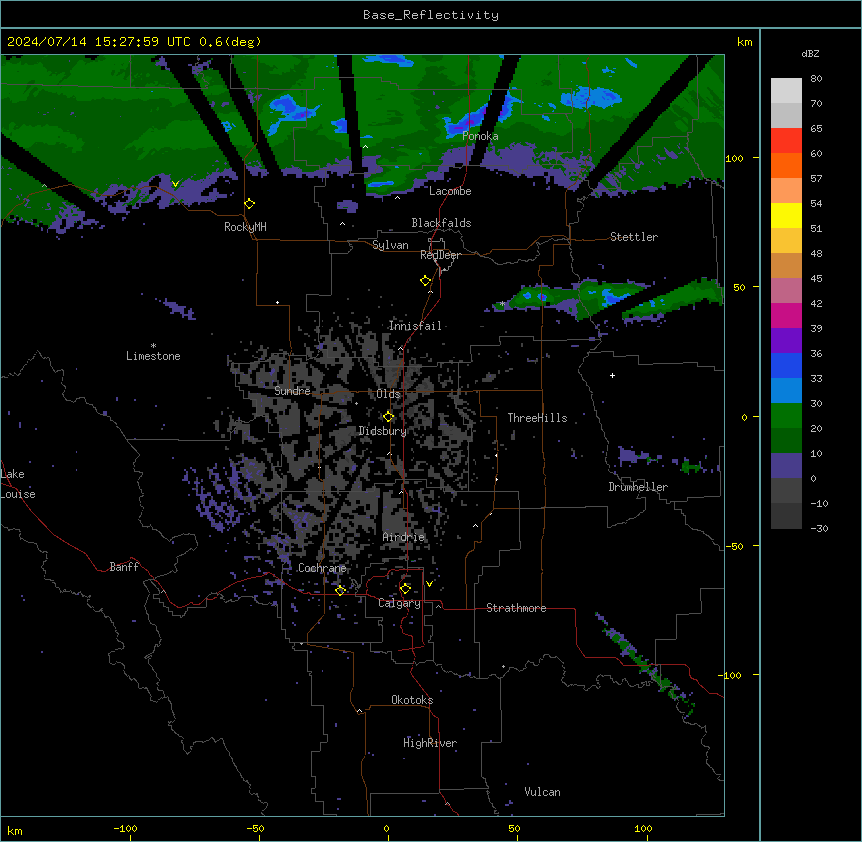Click the Strathmore label
Image resolution: width=862 pixels, height=842 pixels.
point(516,608)
